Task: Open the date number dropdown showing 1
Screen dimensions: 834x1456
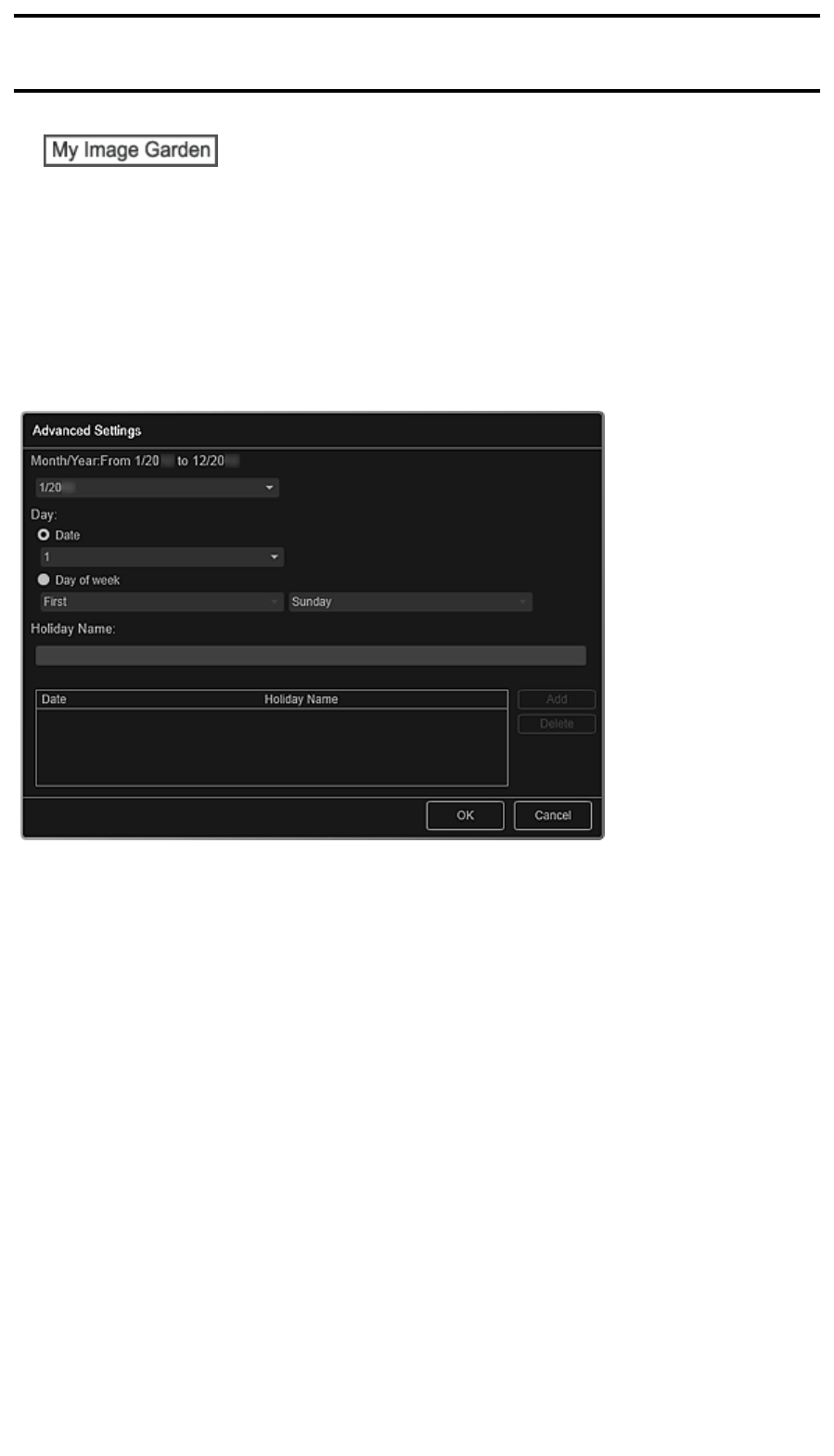Action: pyautogui.click(x=161, y=557)
